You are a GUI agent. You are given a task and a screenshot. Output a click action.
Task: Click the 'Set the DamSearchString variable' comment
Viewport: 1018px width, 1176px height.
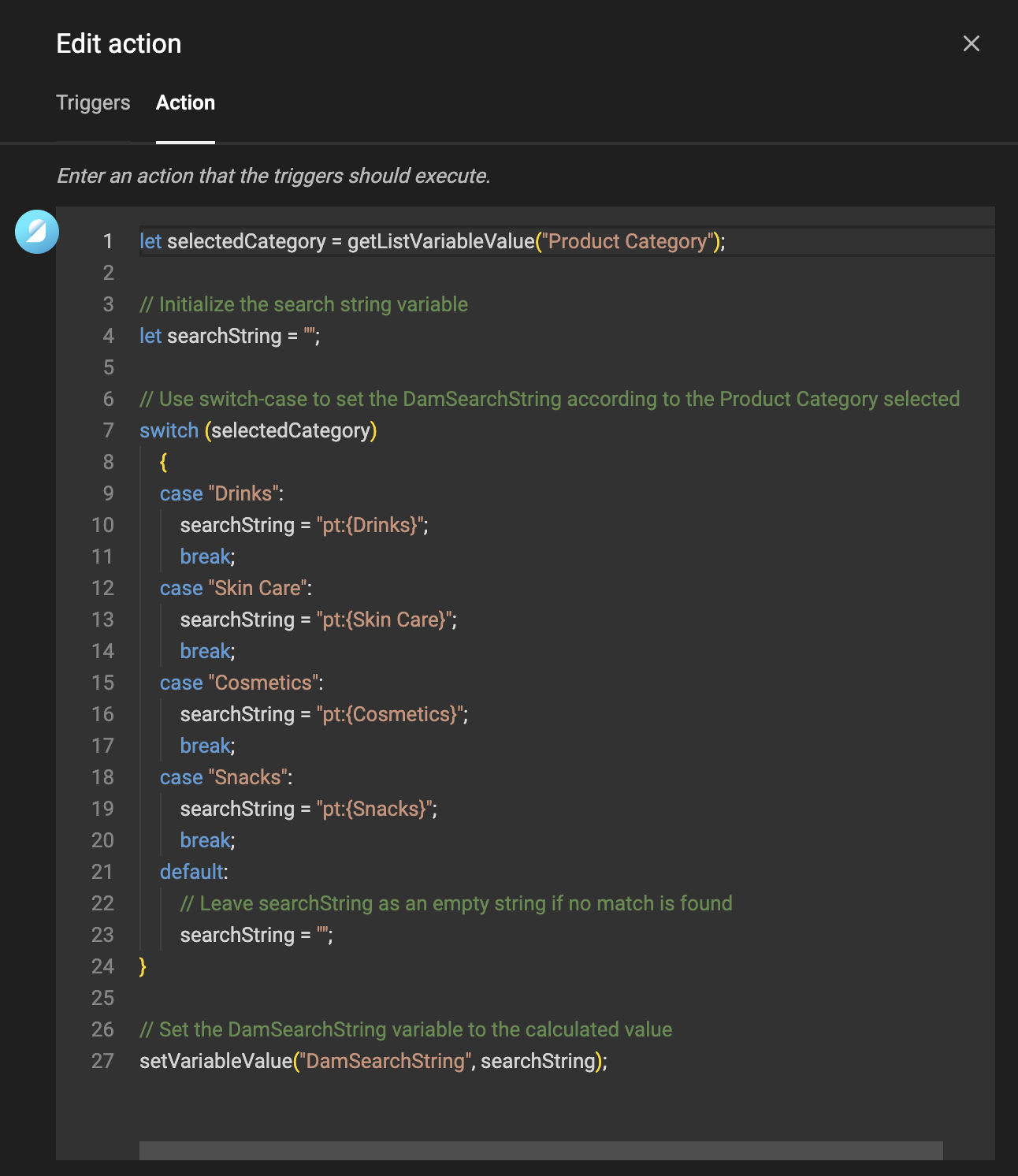coord(406,1029)
